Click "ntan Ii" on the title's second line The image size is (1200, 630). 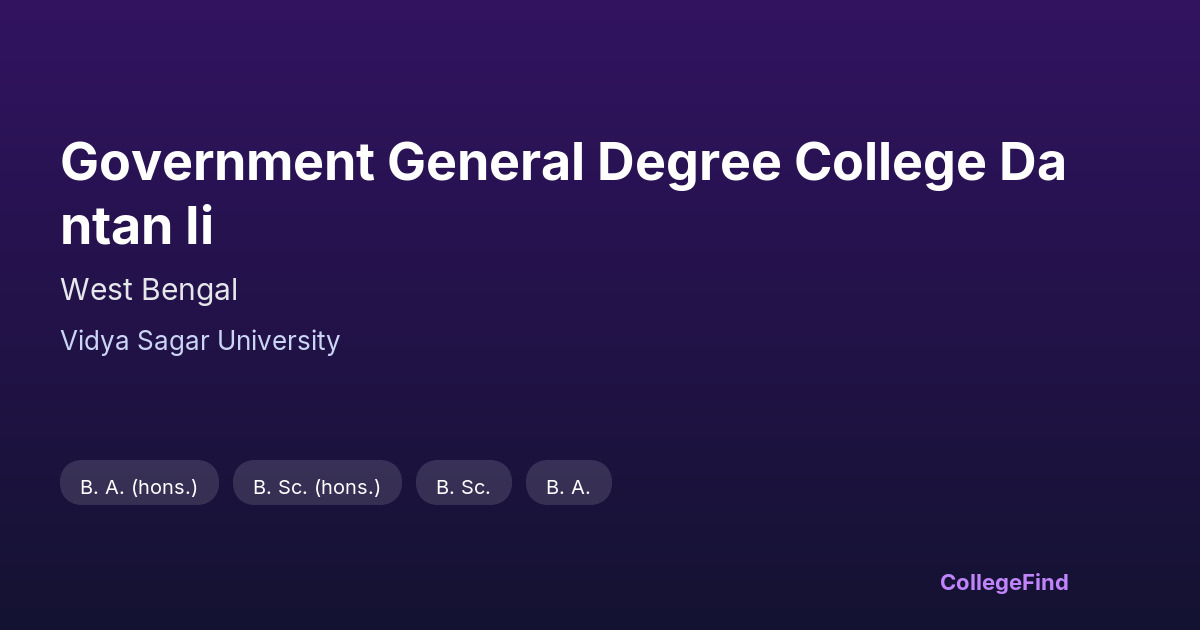point(137,227)
